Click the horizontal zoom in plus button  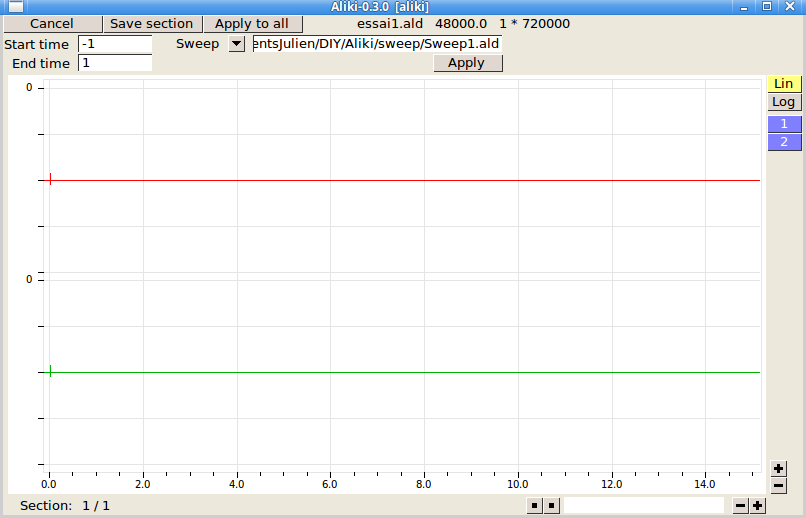757,506
